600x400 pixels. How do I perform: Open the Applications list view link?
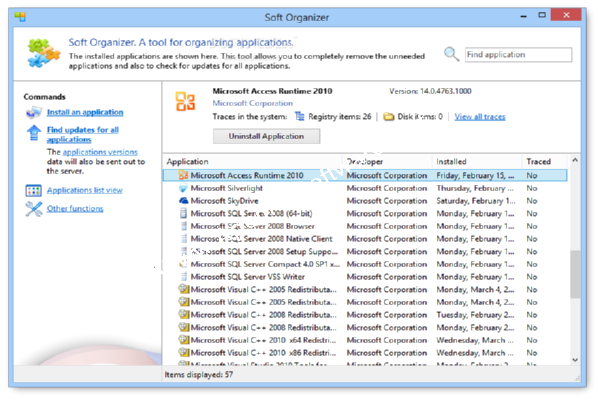(85, 190)
